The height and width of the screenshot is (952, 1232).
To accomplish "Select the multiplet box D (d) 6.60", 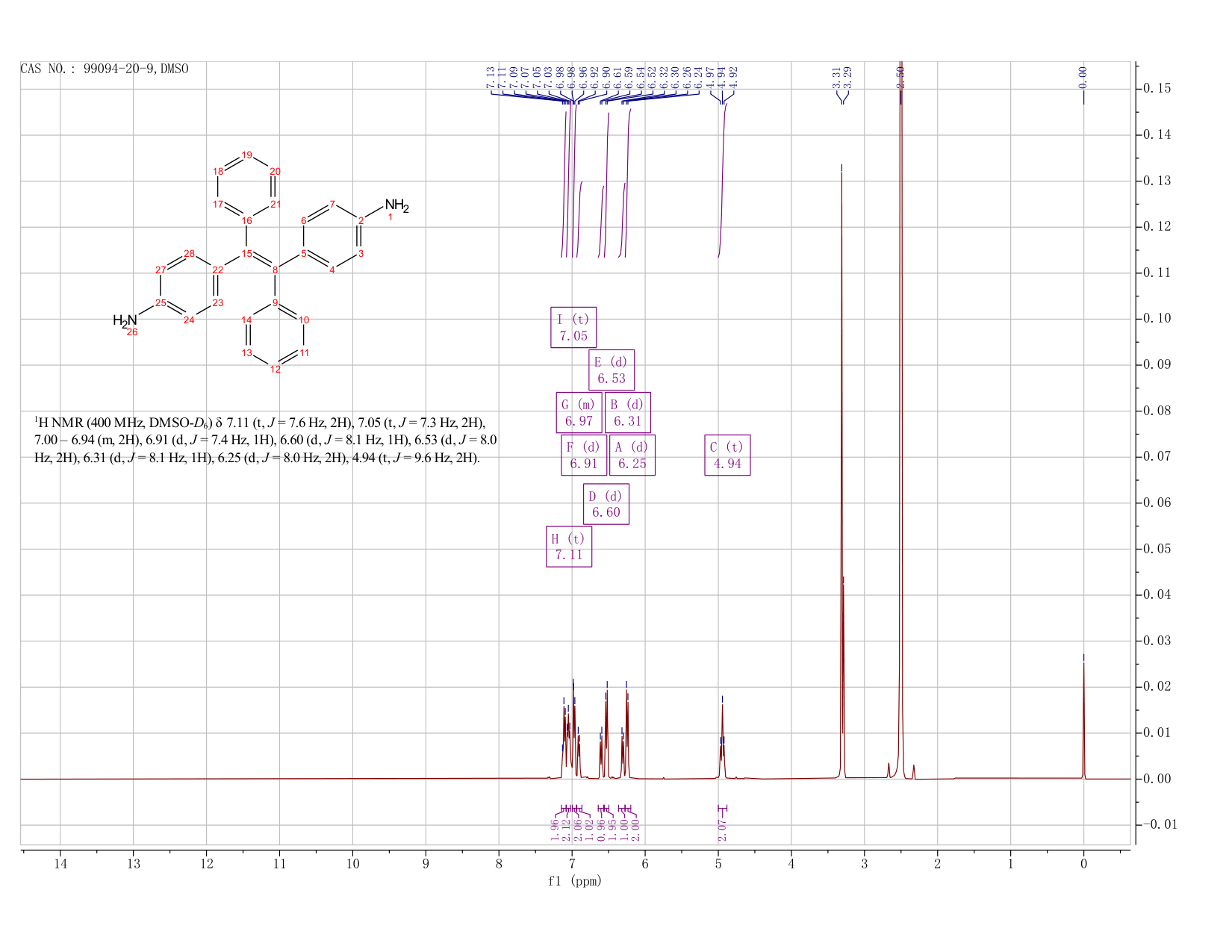I will 606,504.
